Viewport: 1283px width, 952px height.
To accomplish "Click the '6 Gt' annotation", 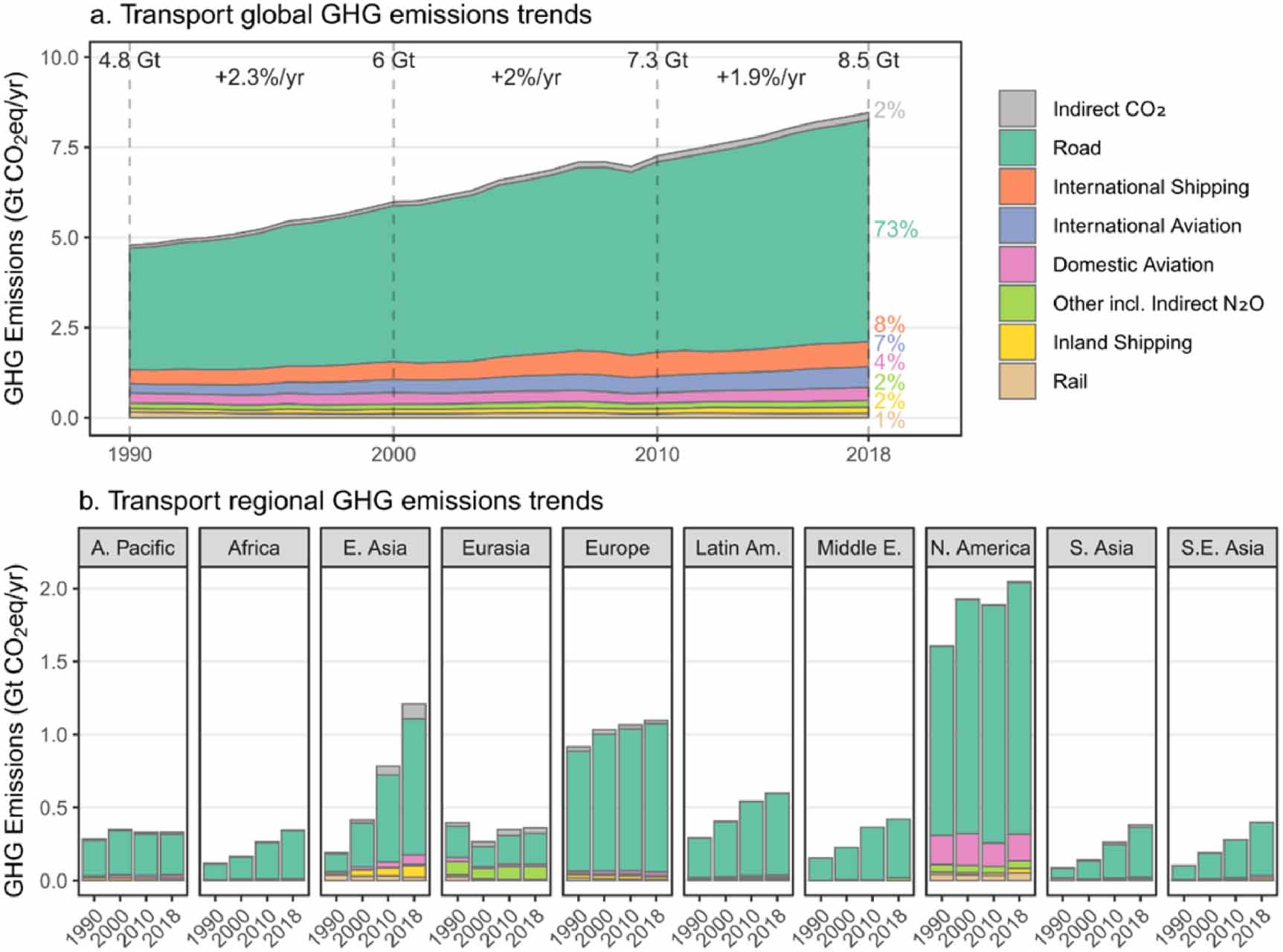I will click(x=393, y=59).
